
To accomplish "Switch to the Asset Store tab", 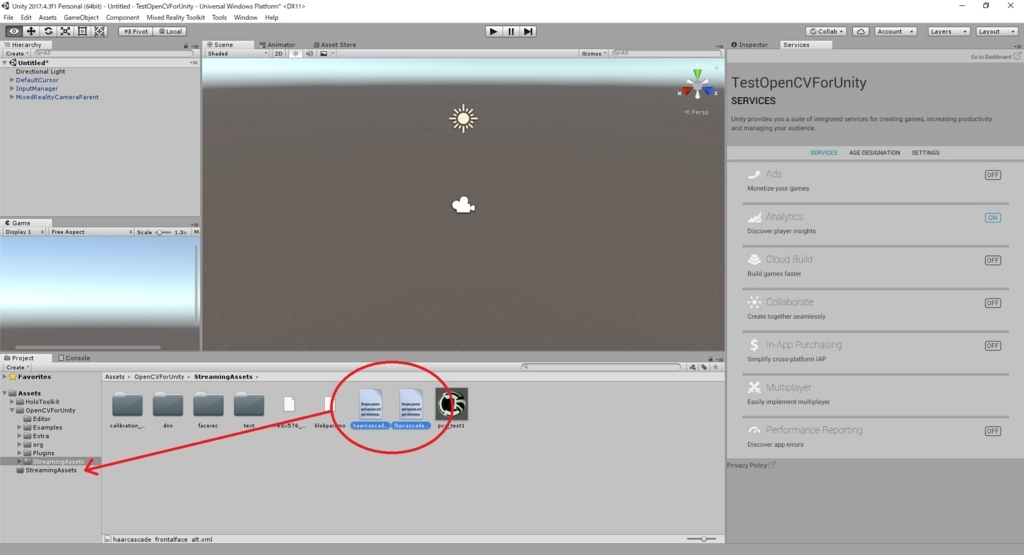I will 334,45.
